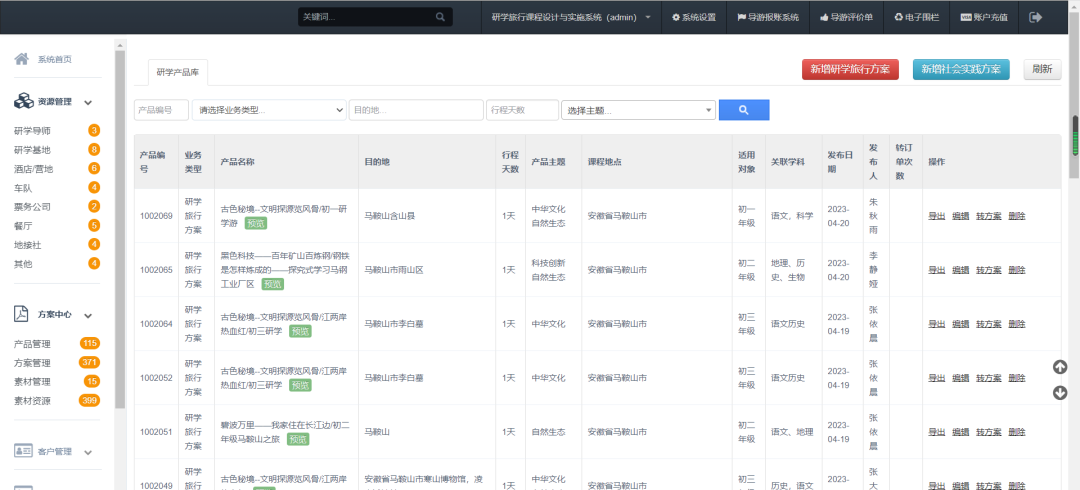
Task: Go to 系统首页 home icon
Action: pyautogui.click(x=21, y=59)
